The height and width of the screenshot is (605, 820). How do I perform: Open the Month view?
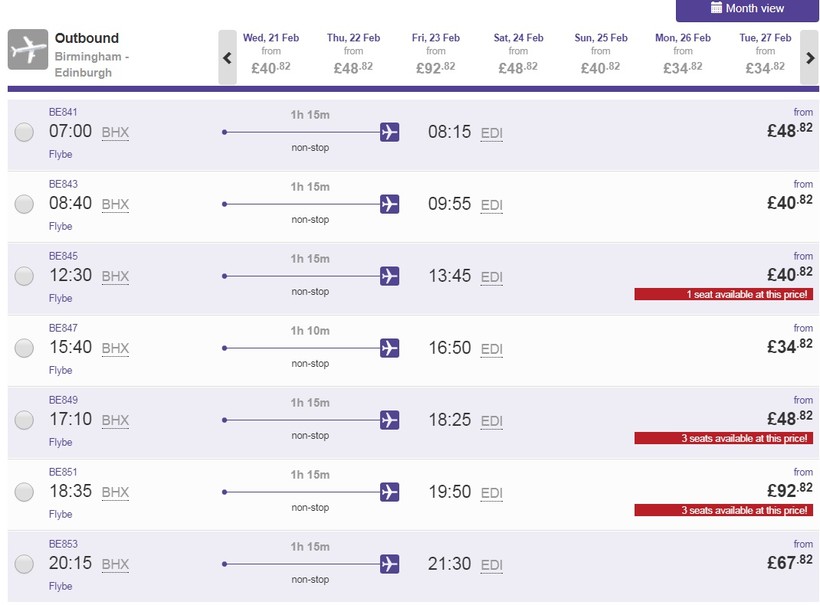747,9
